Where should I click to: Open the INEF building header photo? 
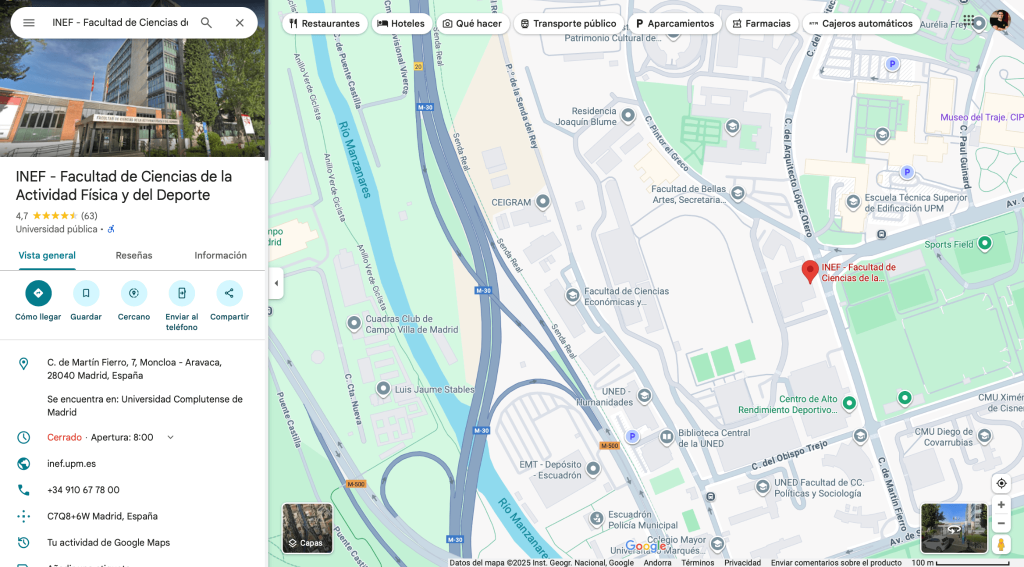pos(133,78)
